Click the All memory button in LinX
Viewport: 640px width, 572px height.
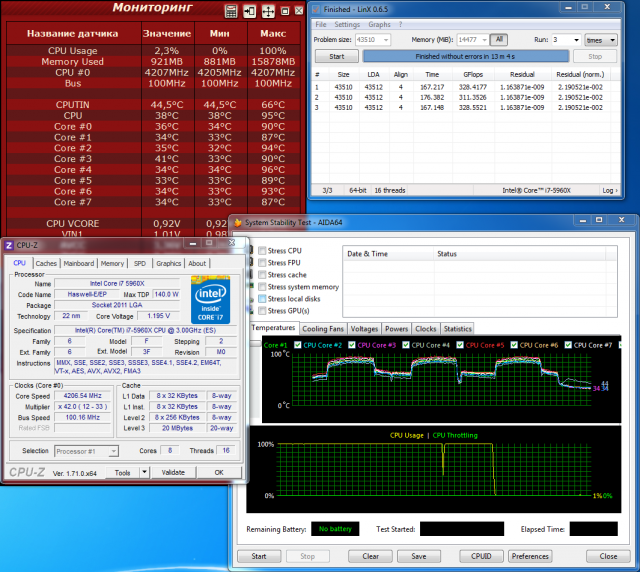[499, 40]
